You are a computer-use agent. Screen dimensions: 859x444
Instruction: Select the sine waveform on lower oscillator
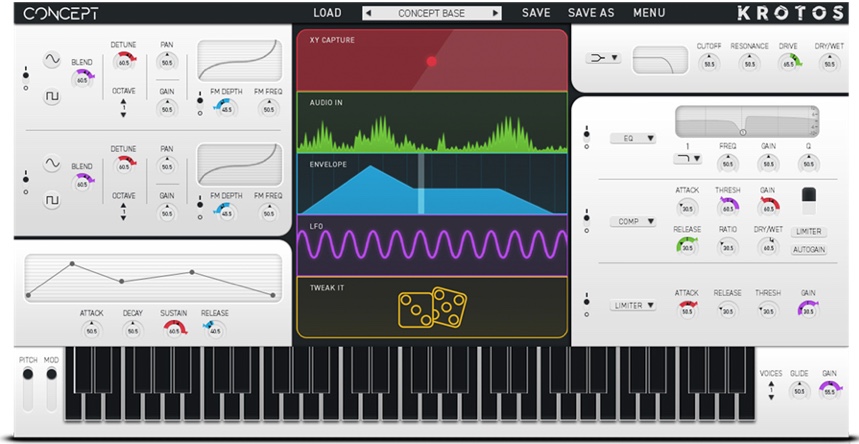coord(52,163)
